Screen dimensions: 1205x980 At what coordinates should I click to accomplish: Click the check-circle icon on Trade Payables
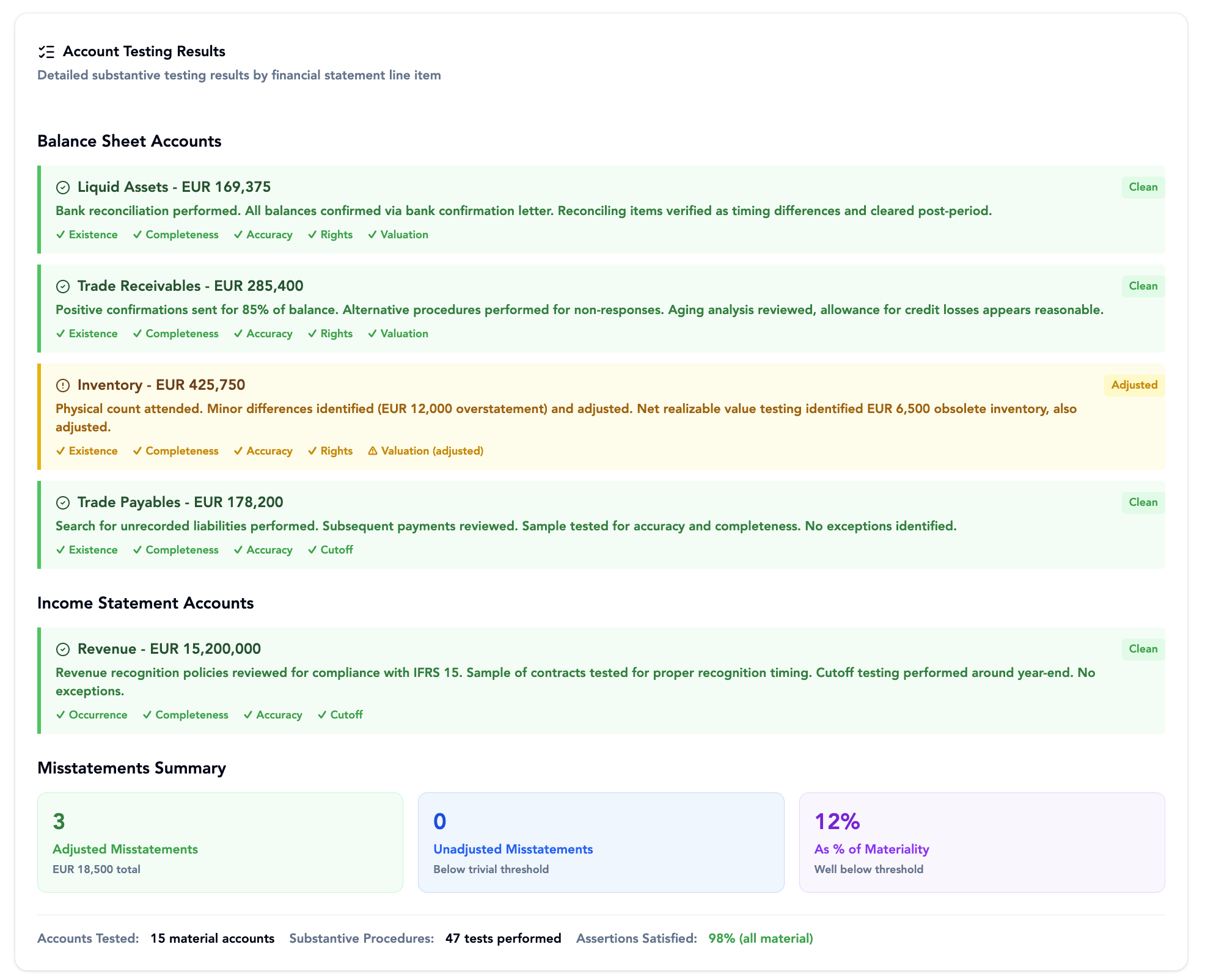click(64, 502)
